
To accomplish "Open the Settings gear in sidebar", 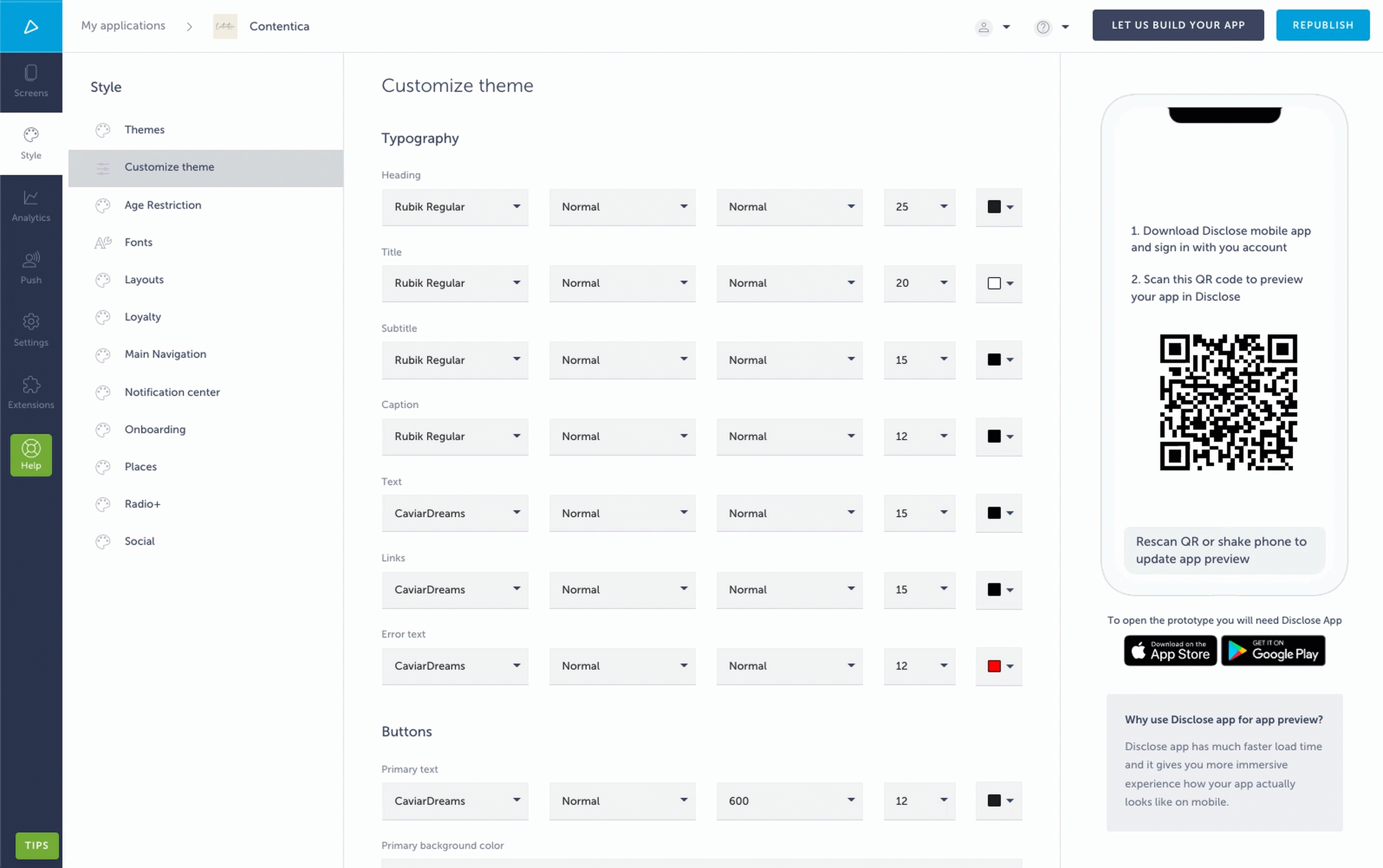I will click(x=31, y=330).
